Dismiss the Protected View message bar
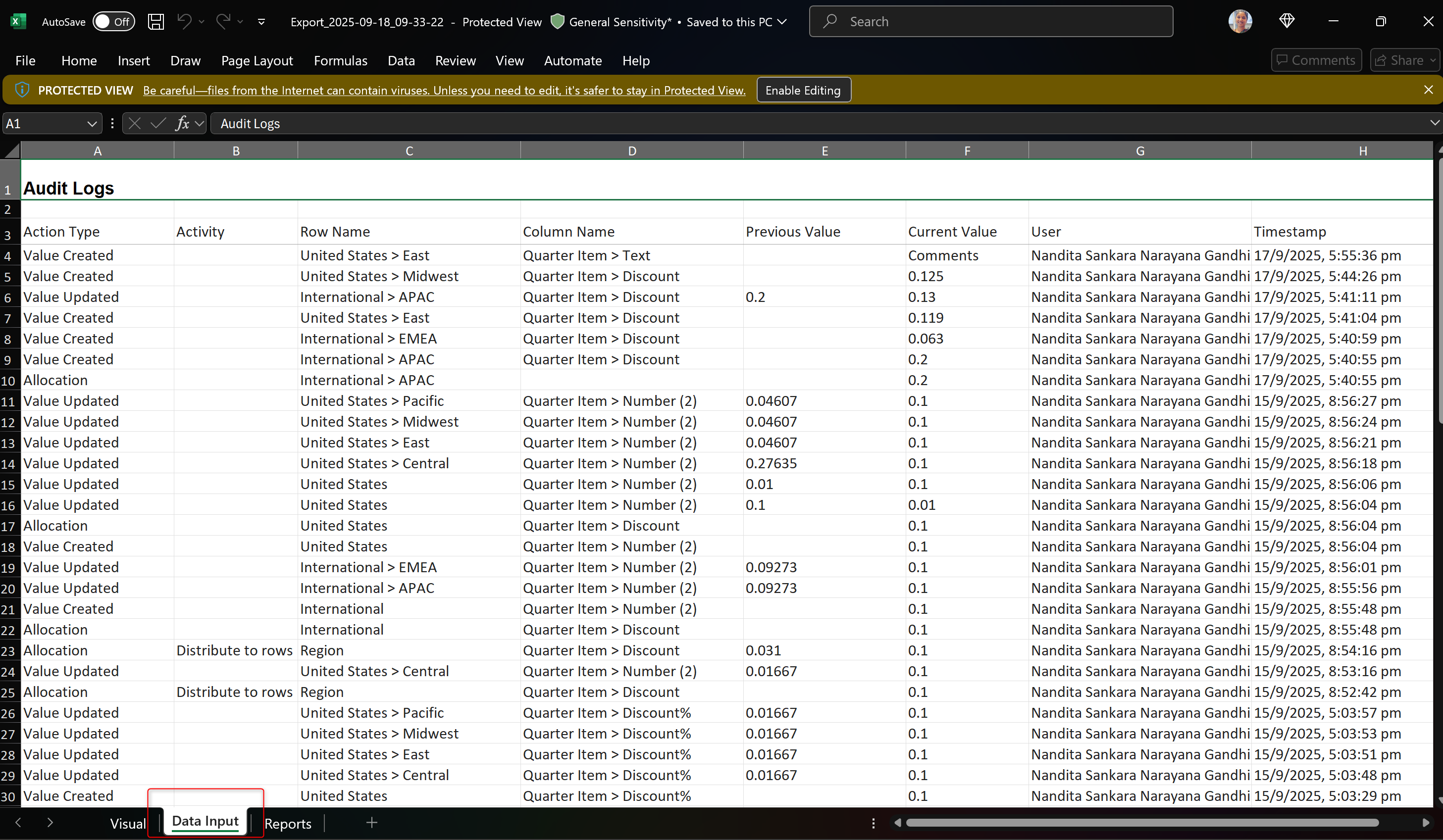 pyautogui.click(x=1428, y=90)
